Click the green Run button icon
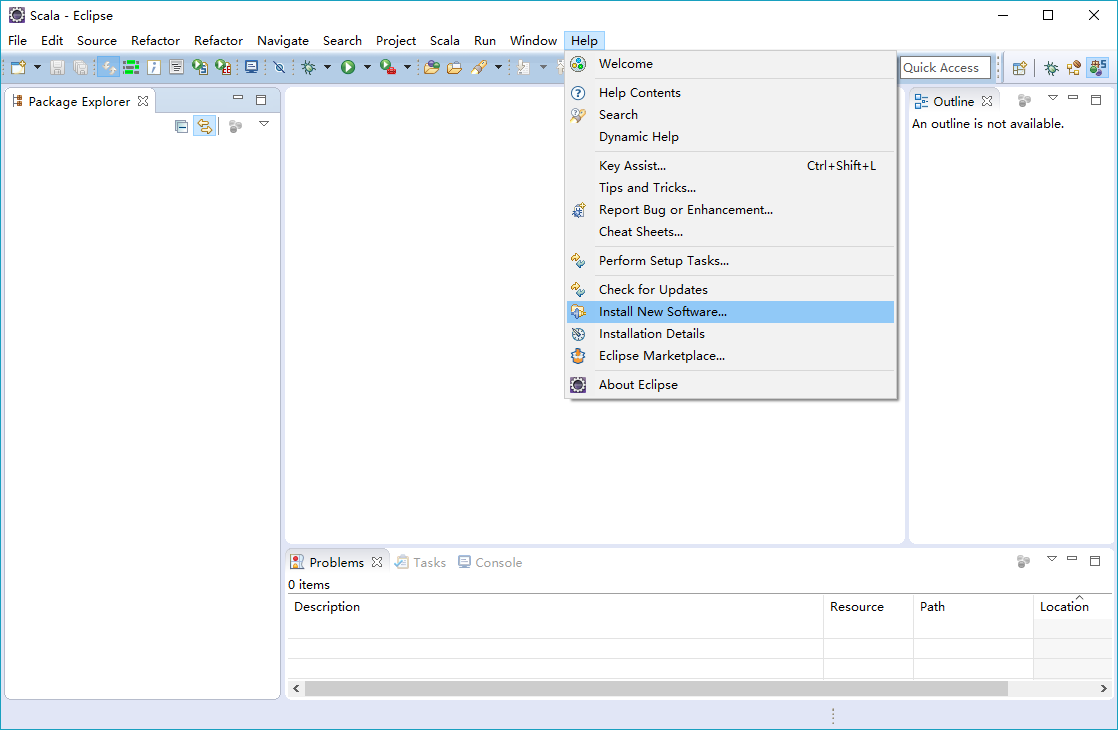This screenshot has height=730, width=1118. [348, 68]
